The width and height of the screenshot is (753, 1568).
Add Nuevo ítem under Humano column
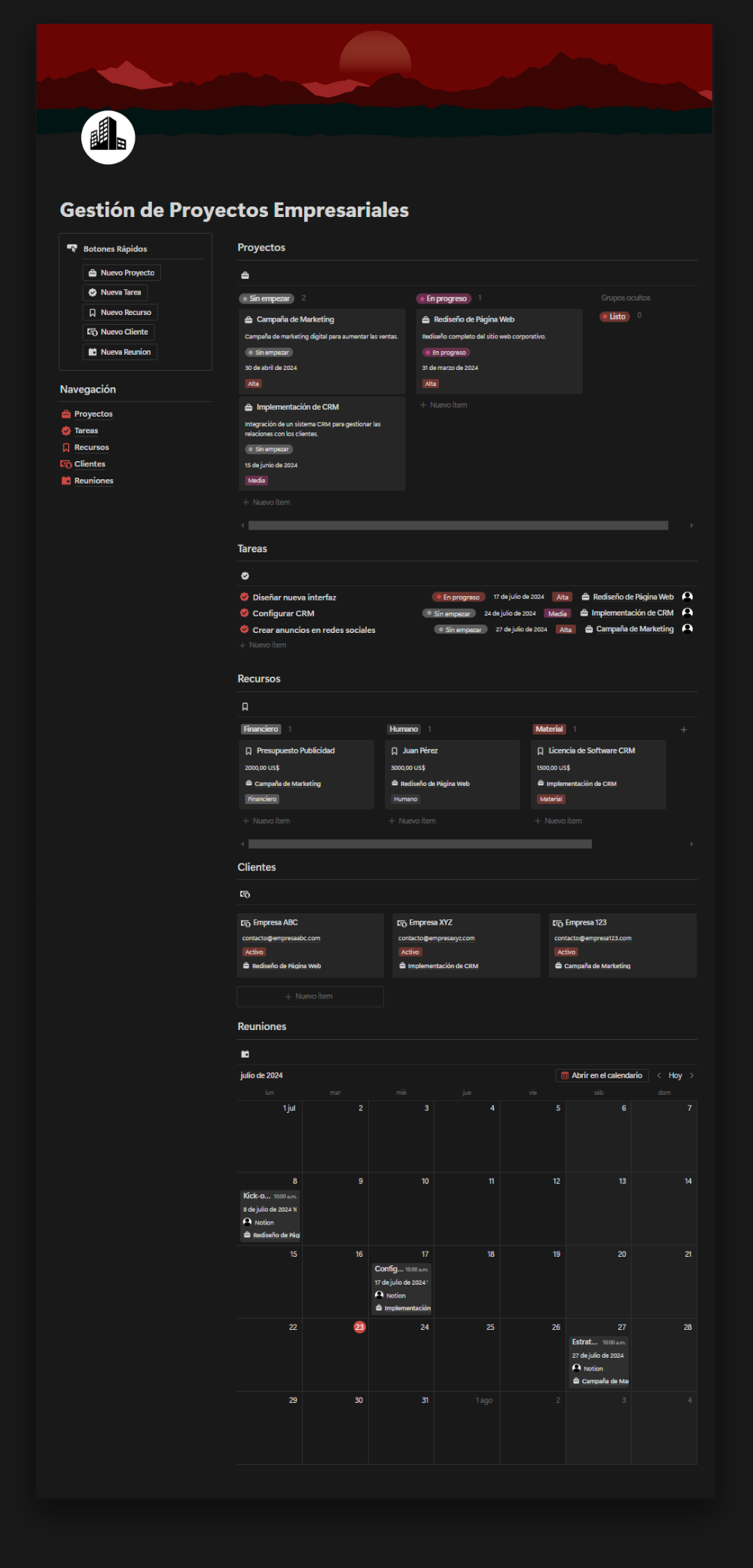tap(412, 821)
